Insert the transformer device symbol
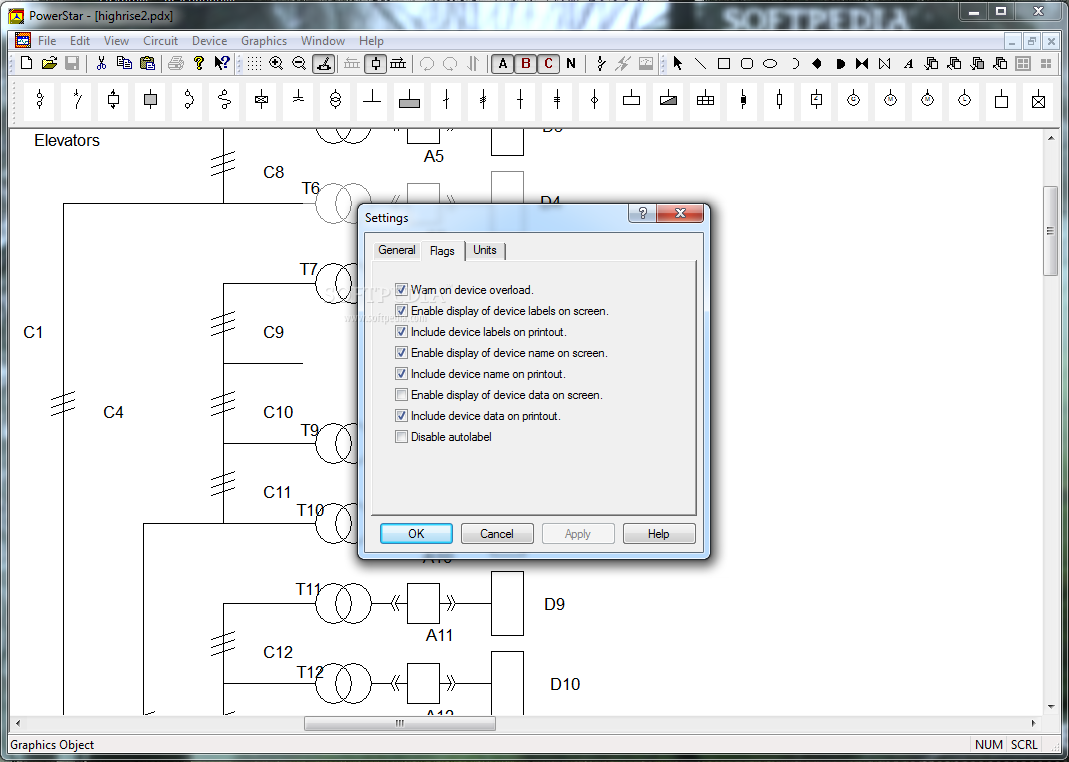 335,100
